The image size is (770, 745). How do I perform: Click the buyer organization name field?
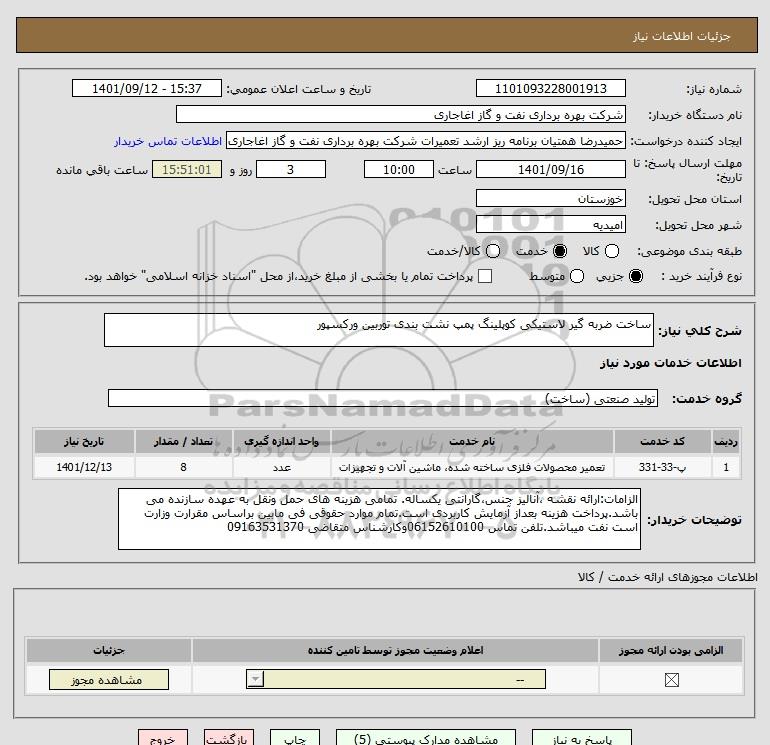(401, 114)
